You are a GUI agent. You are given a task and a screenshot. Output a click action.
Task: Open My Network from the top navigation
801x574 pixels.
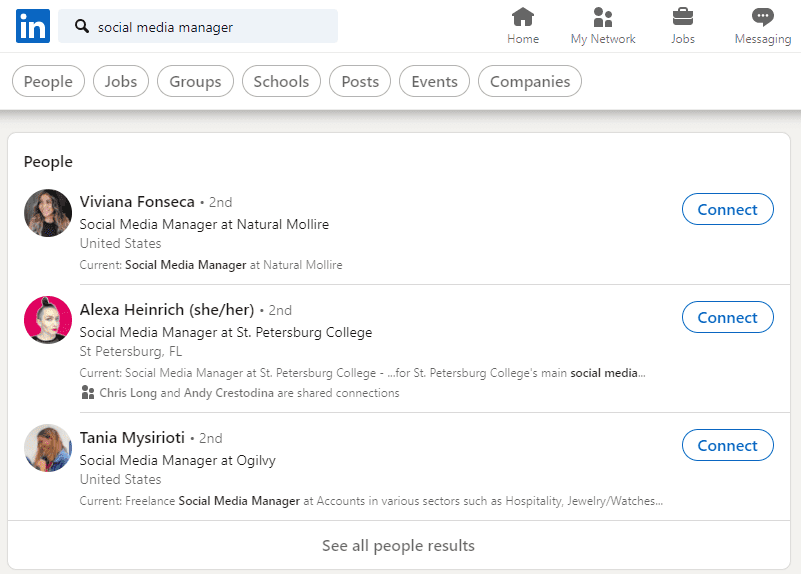tap(603, 26)
